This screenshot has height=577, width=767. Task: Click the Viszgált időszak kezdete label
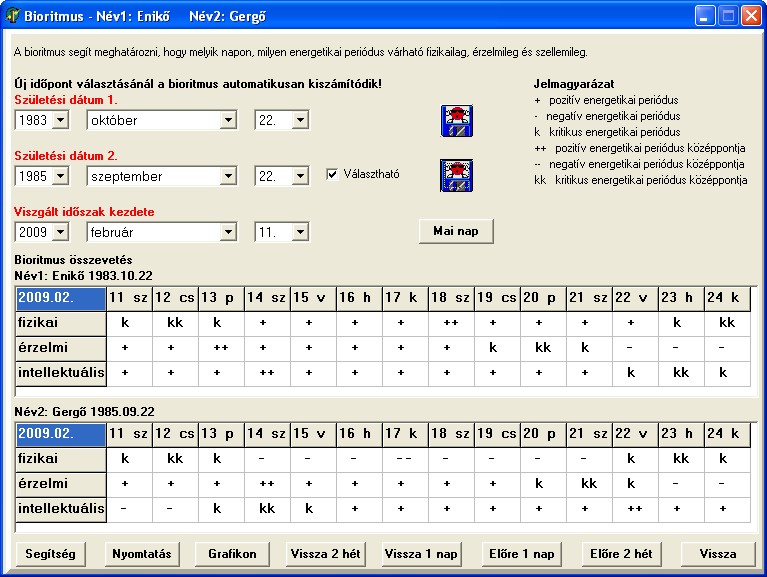pos(84,212)
